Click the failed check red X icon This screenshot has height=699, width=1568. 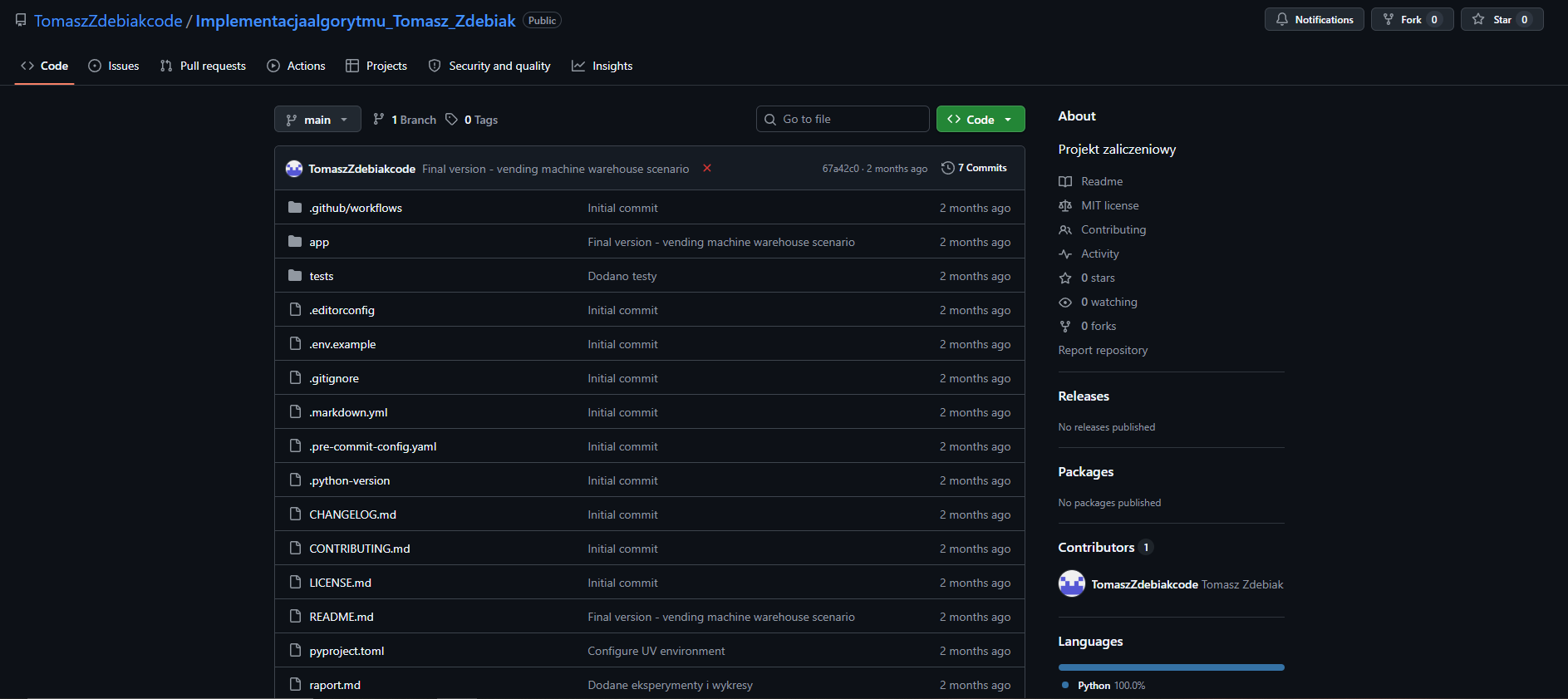click(x=707, y=168)
